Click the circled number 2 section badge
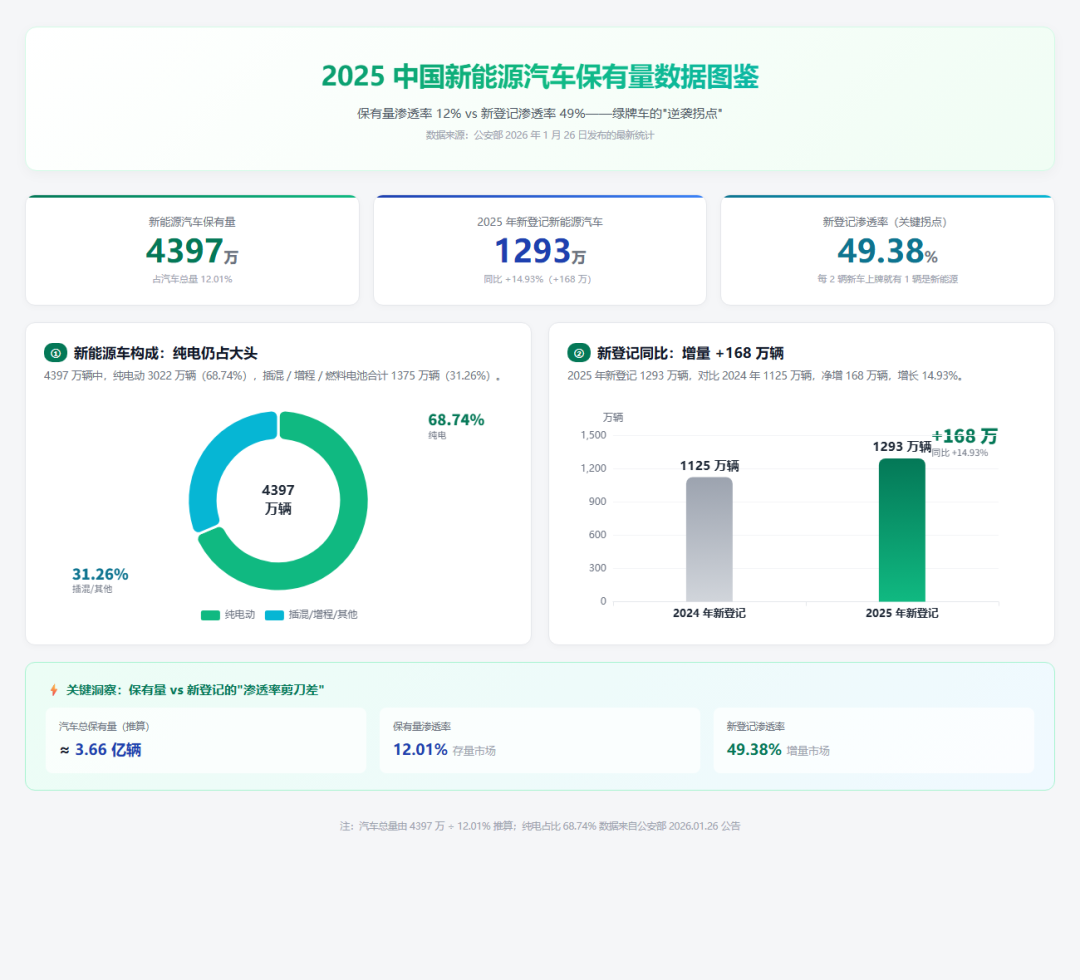1080x980 pixels. [x=579, y=353]
